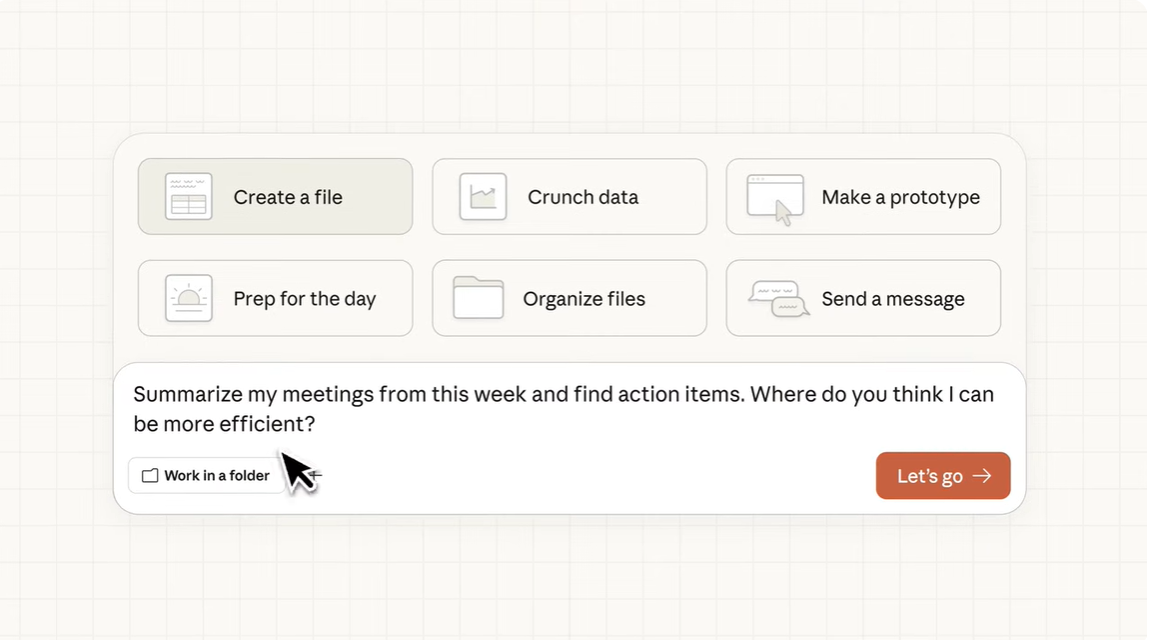Select the Send a message shortcut
The image size is (1153, 640).
[863, 298]
